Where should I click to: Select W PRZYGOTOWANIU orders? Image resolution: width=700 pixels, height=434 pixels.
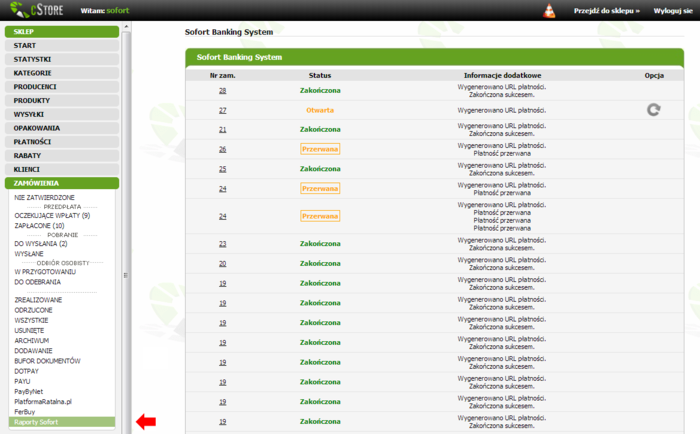point(45,271)
